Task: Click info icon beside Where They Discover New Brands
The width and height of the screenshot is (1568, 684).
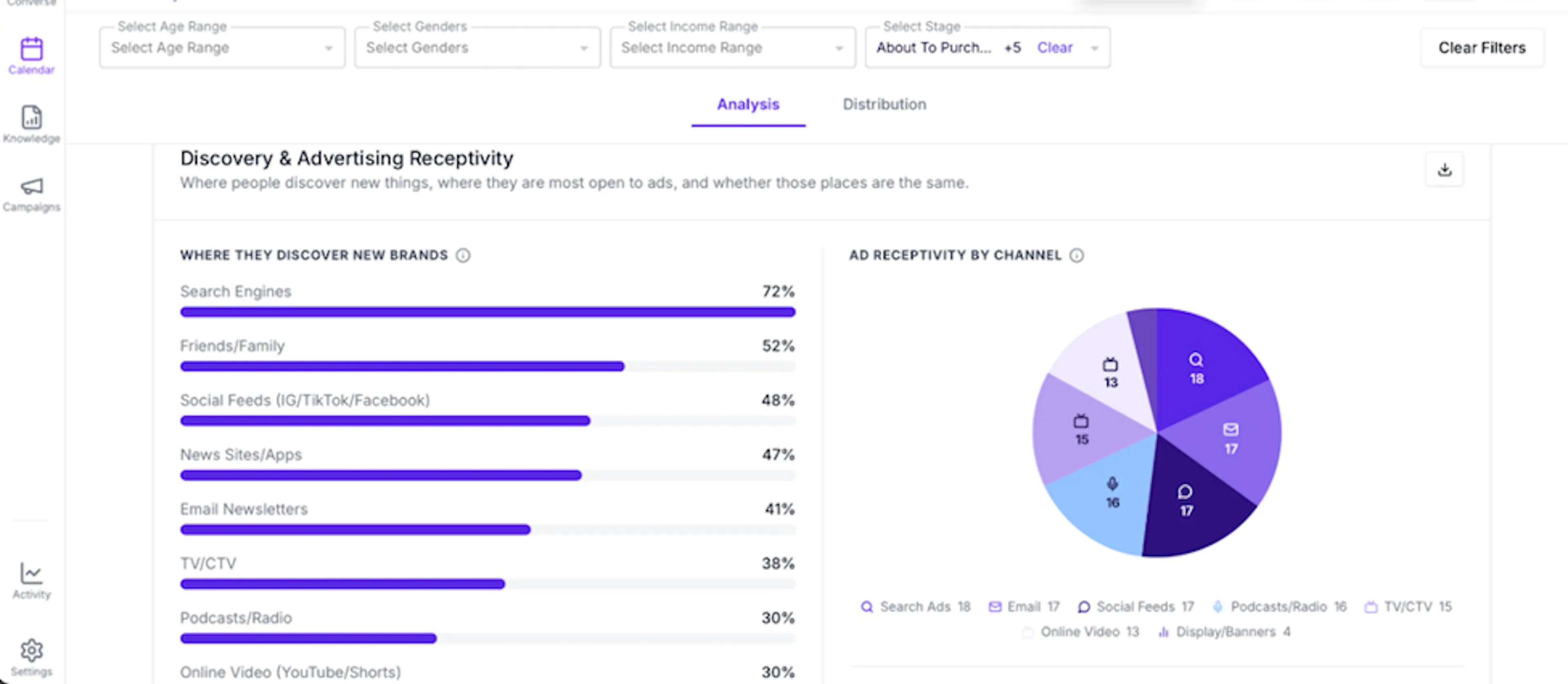Action: pos(463,255)
